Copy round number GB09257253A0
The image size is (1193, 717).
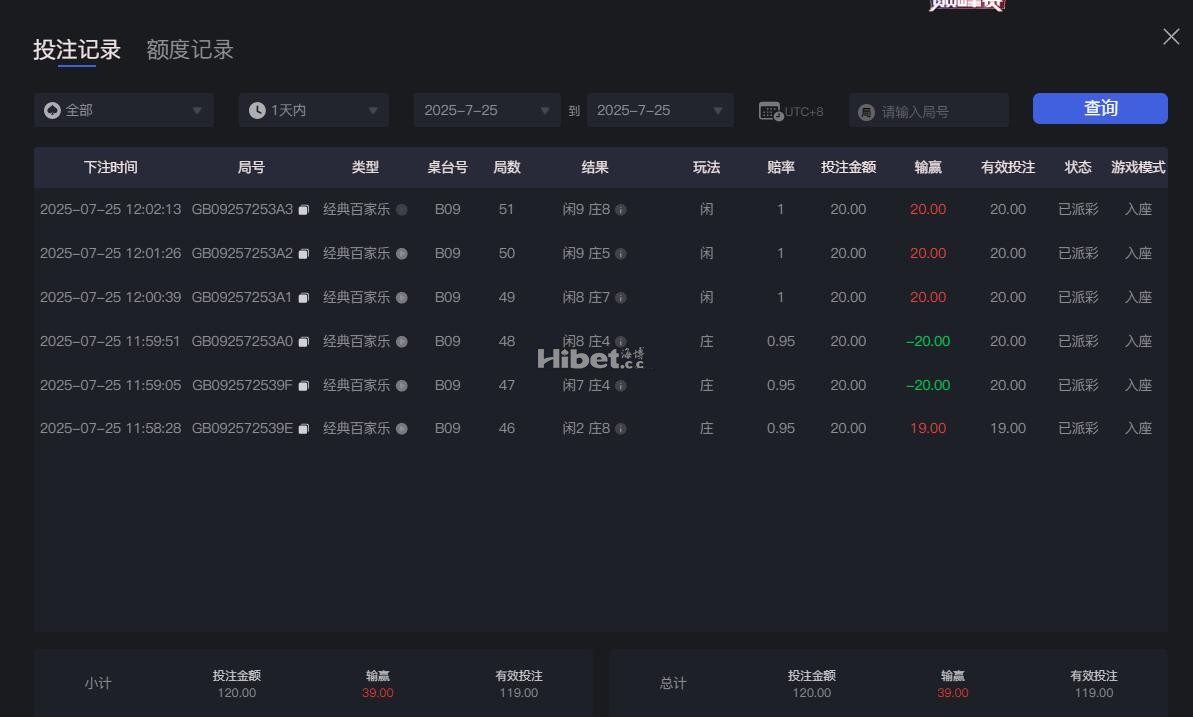[x=304, y=342]
